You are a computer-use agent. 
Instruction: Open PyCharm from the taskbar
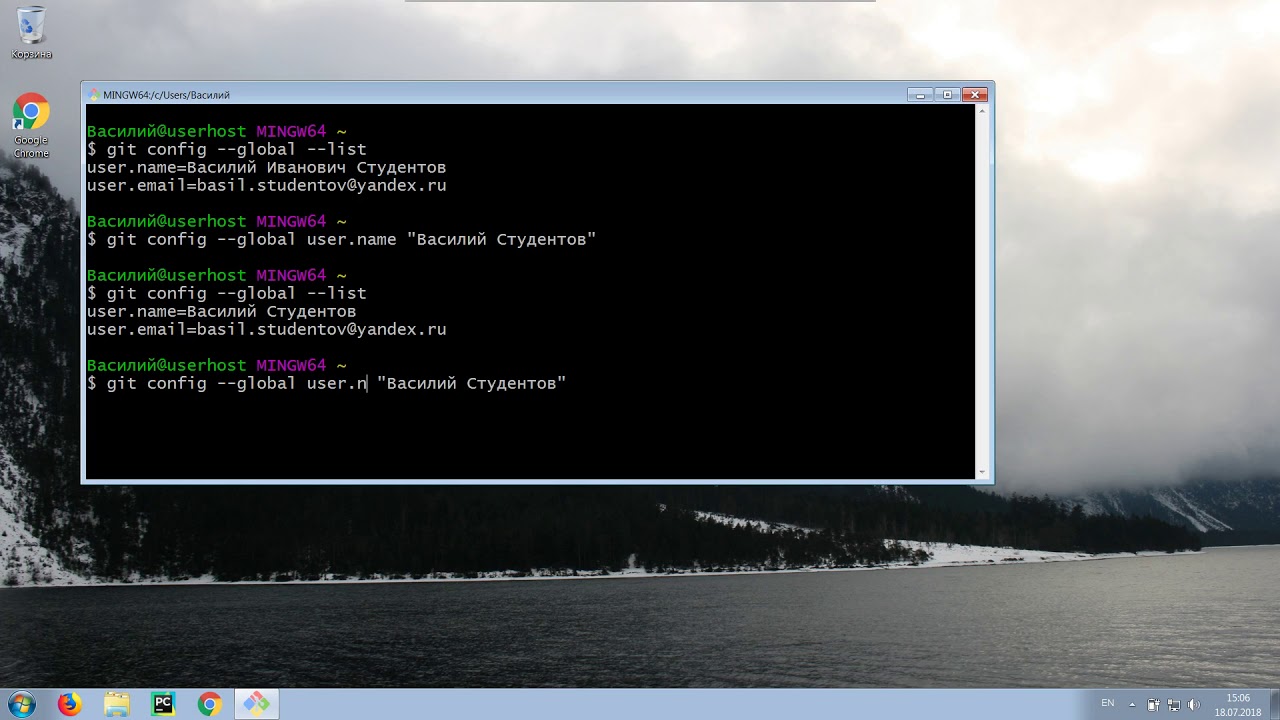click(163, 704)
